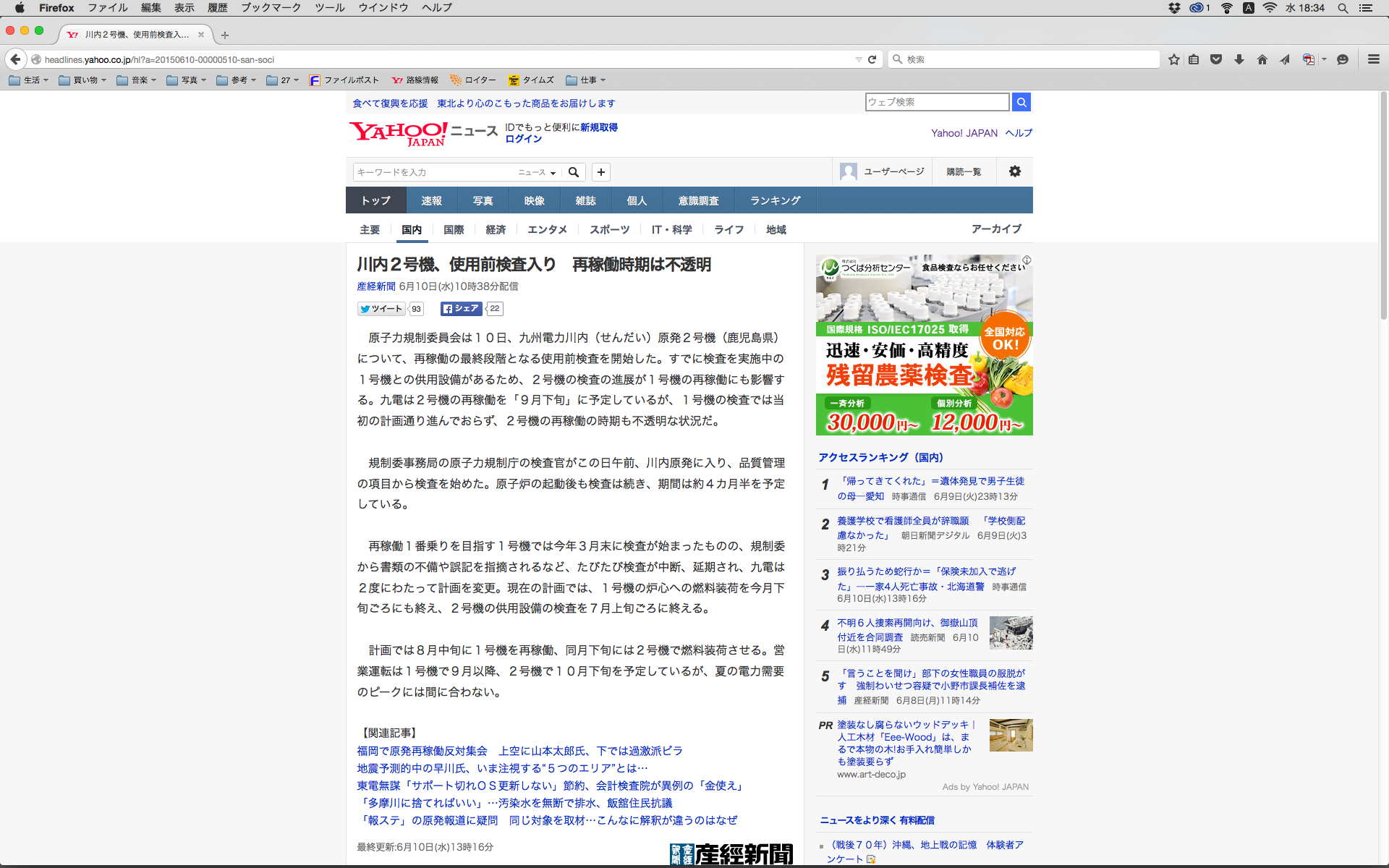Open the ログイン link

point(523,139)
